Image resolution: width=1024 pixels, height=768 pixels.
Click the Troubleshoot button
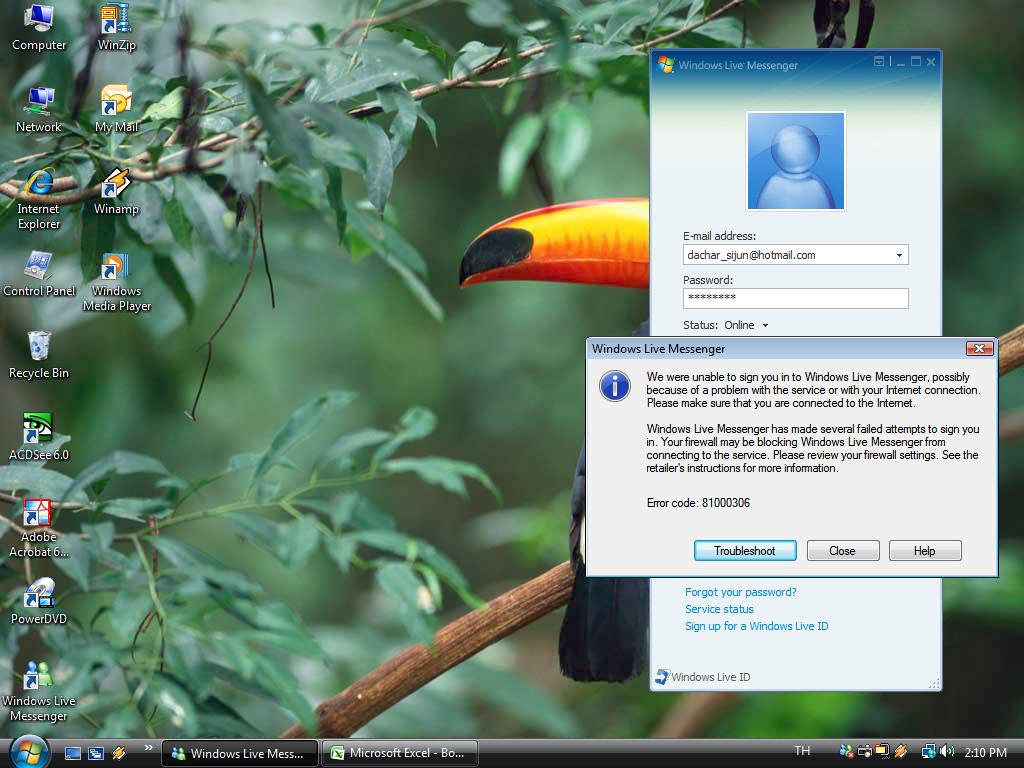[744, 551]
